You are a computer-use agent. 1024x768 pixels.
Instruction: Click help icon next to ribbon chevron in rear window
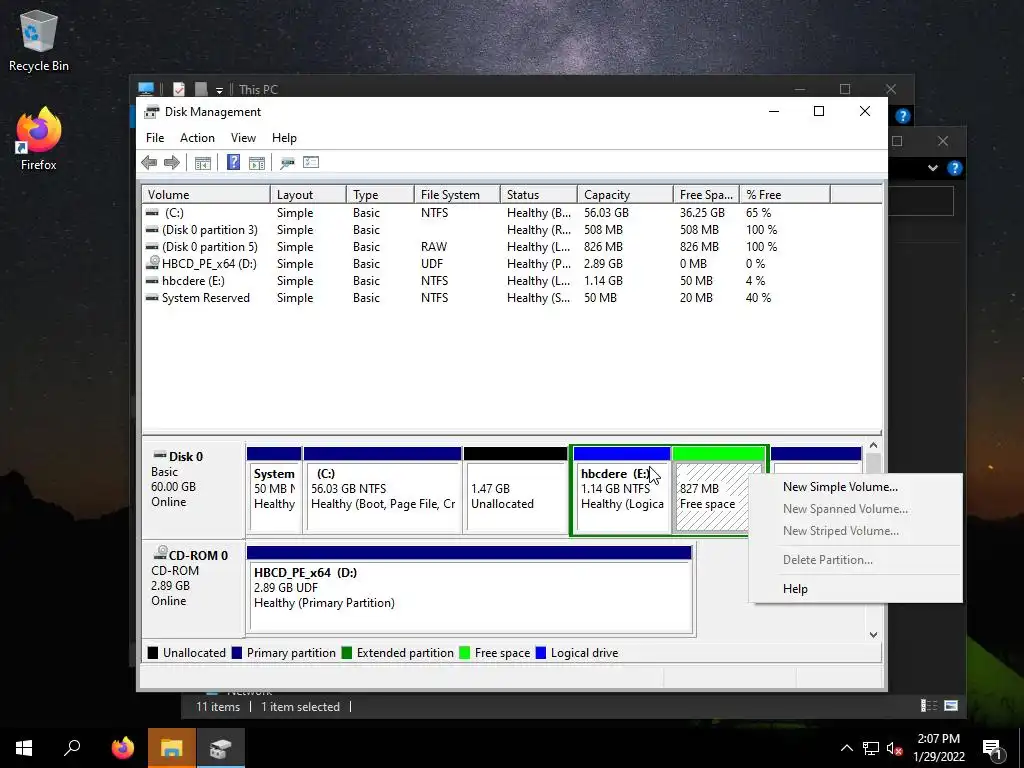(954, 168)
